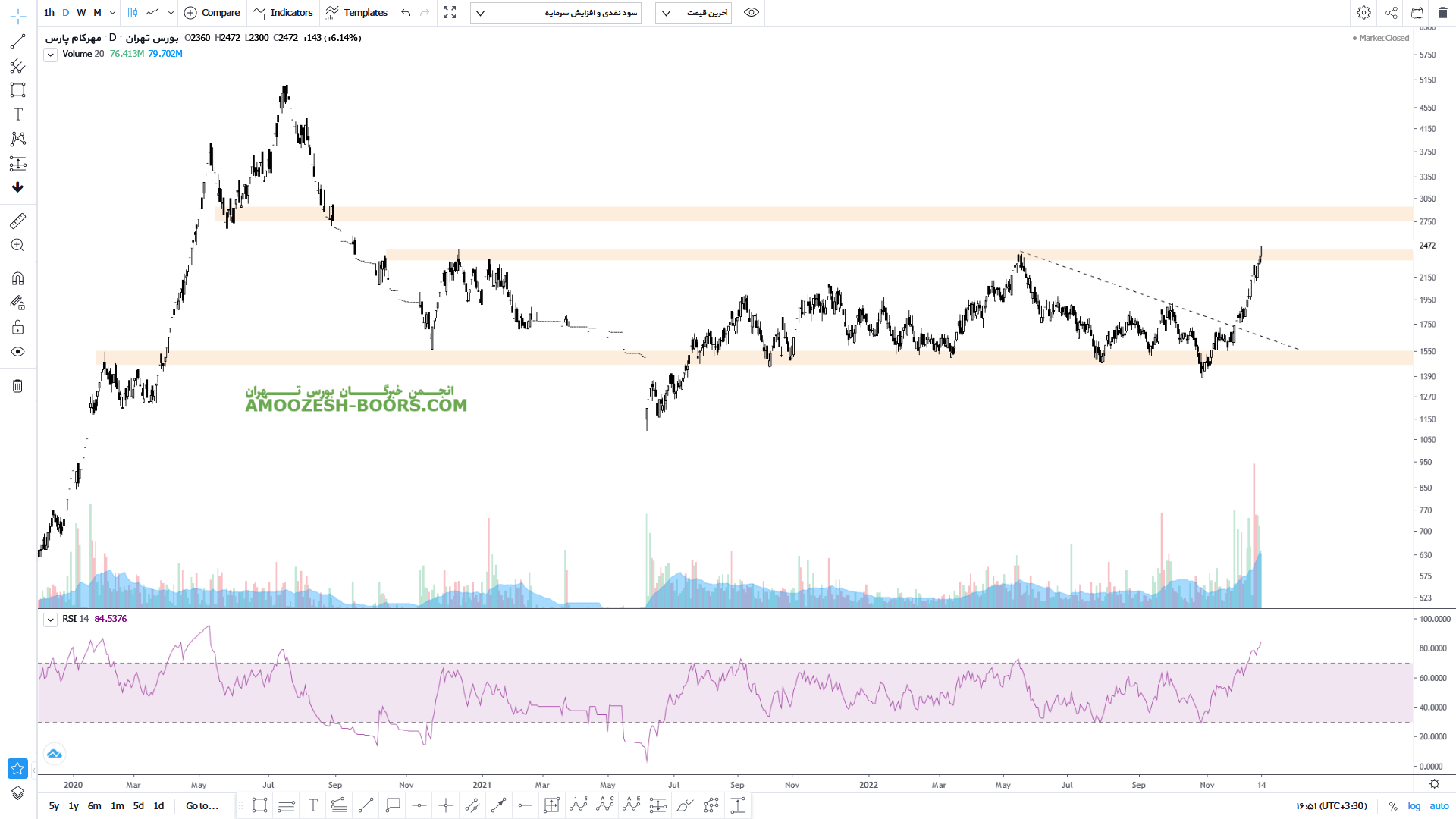
Task: Select the text annotation tool
Action: tap(17, 115)
